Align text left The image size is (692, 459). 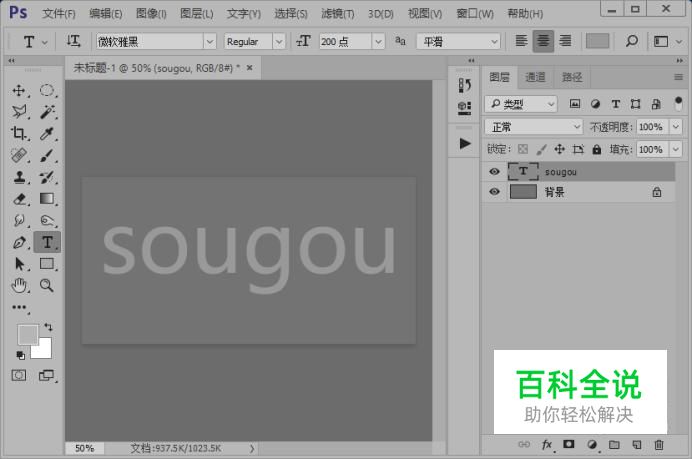point(522,41)
